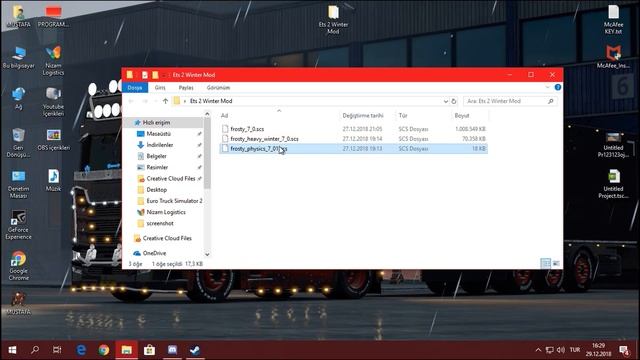The image size is (640, 360).
Task: Open address bar history dropdown
Action: pos(445,101)
